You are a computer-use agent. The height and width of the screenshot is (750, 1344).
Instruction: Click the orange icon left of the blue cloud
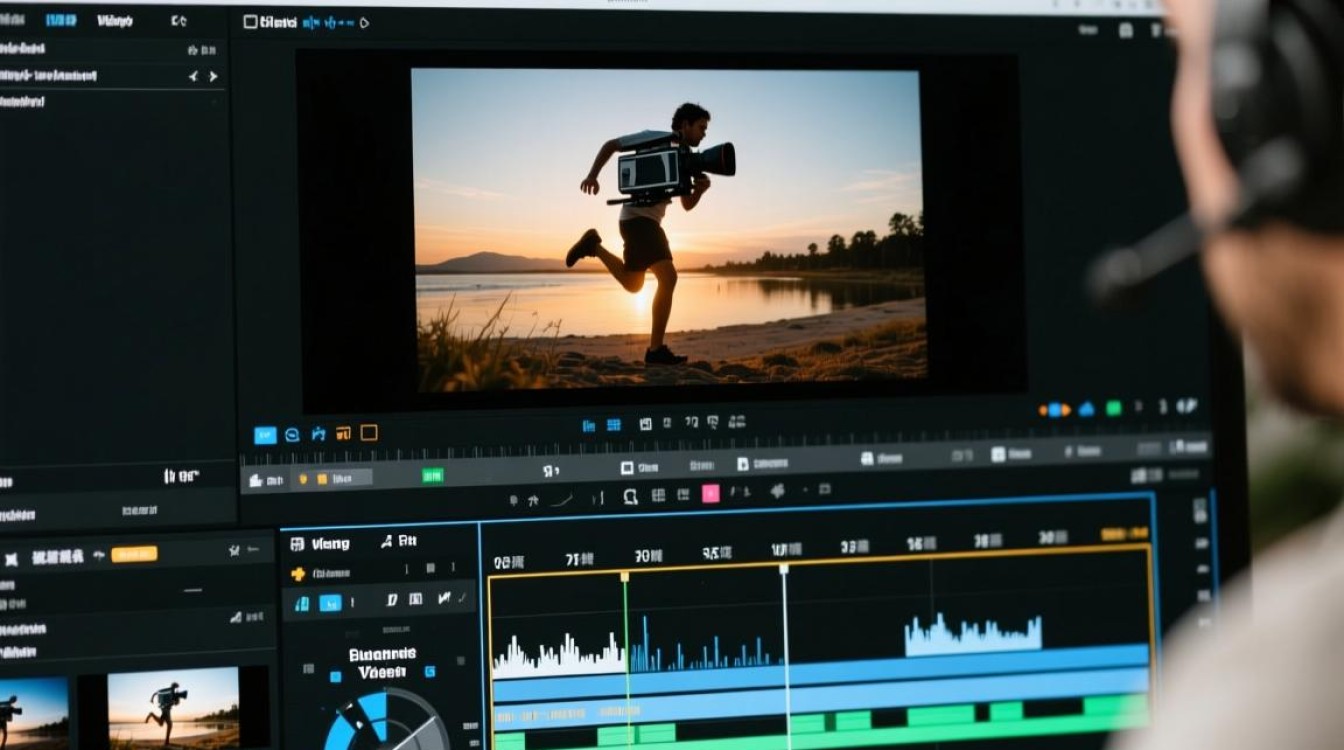(x=1055, y=409)
